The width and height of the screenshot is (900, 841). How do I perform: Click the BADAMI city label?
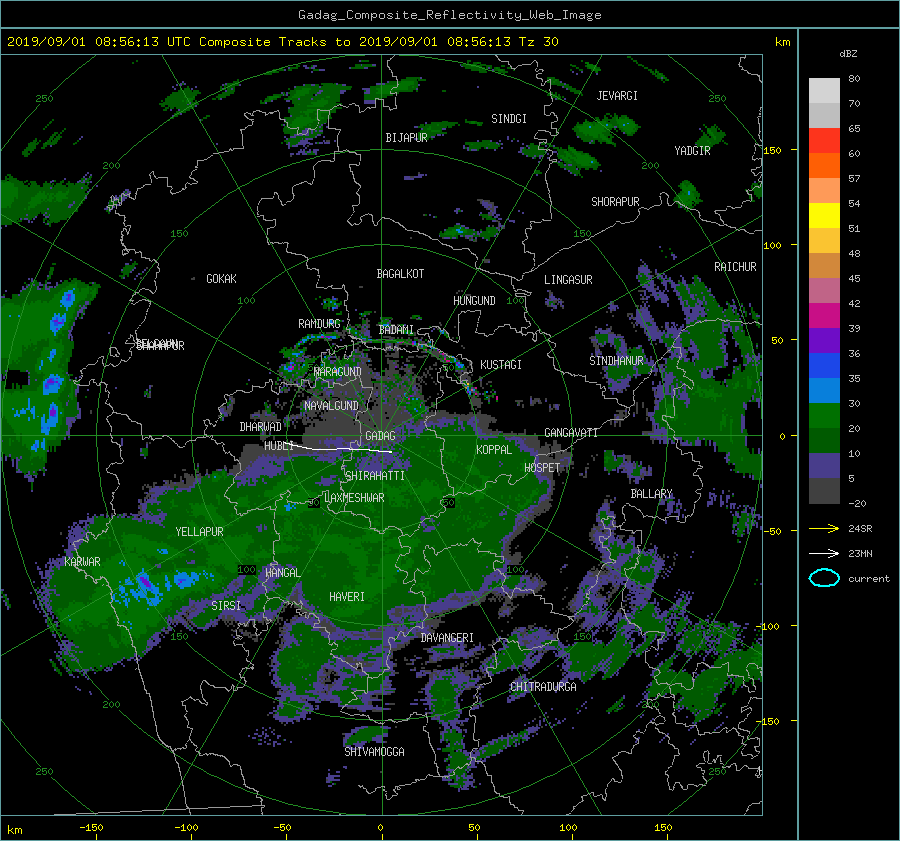click(396, 330)
